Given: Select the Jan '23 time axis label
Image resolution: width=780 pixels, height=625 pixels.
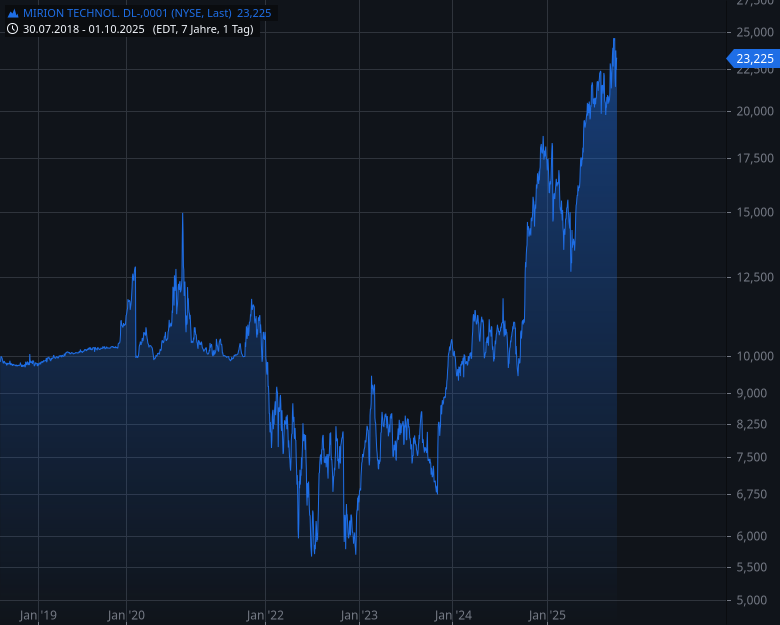Looking at the screenshot, I should click(x=358, y=615).
